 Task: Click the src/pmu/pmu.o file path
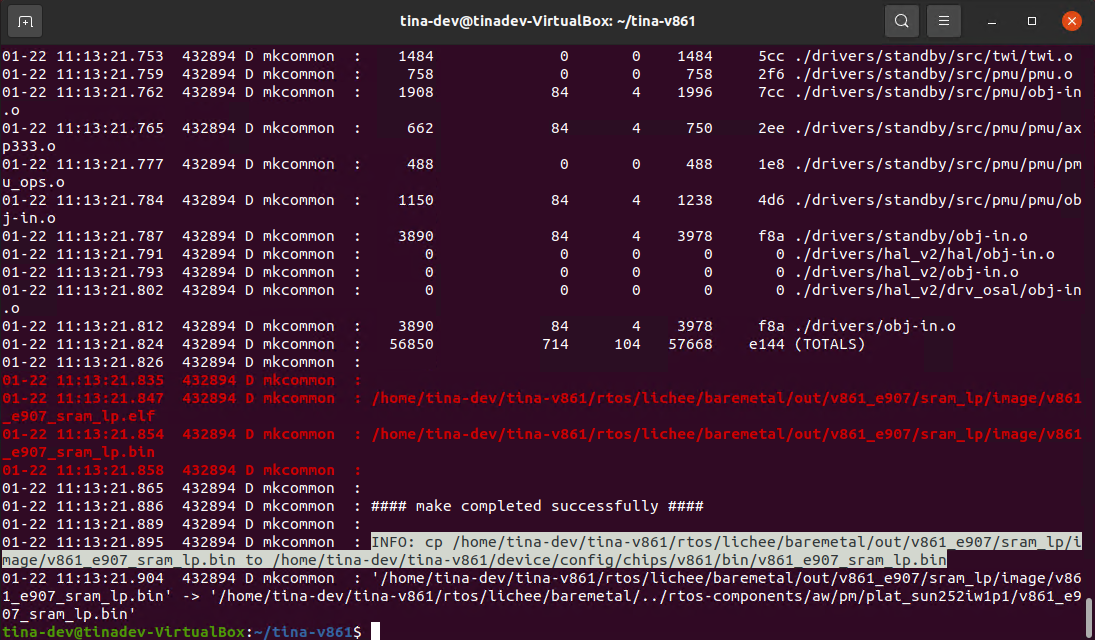(933, 74)
